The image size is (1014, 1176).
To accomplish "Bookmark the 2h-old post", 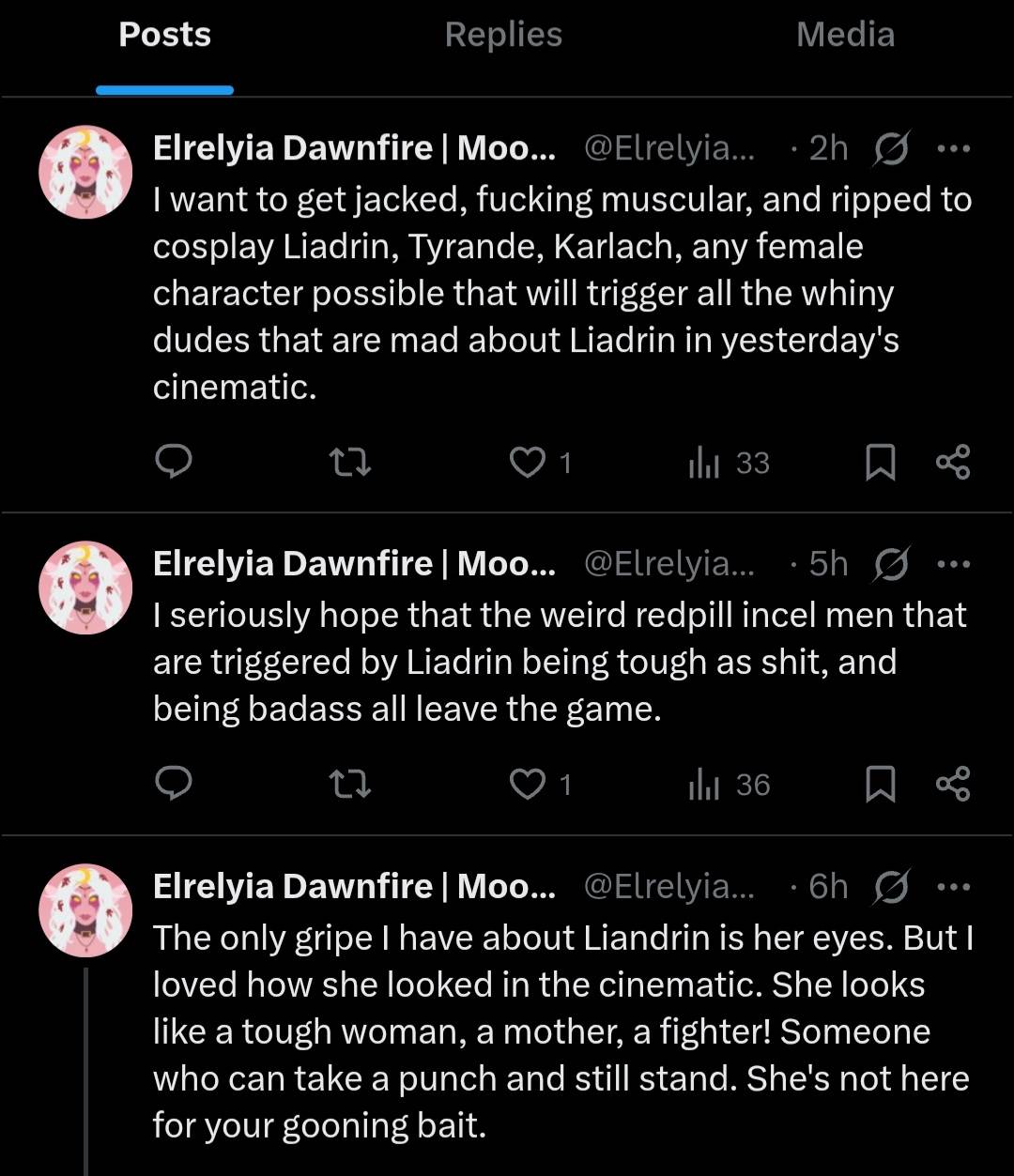I will (880, 462).
